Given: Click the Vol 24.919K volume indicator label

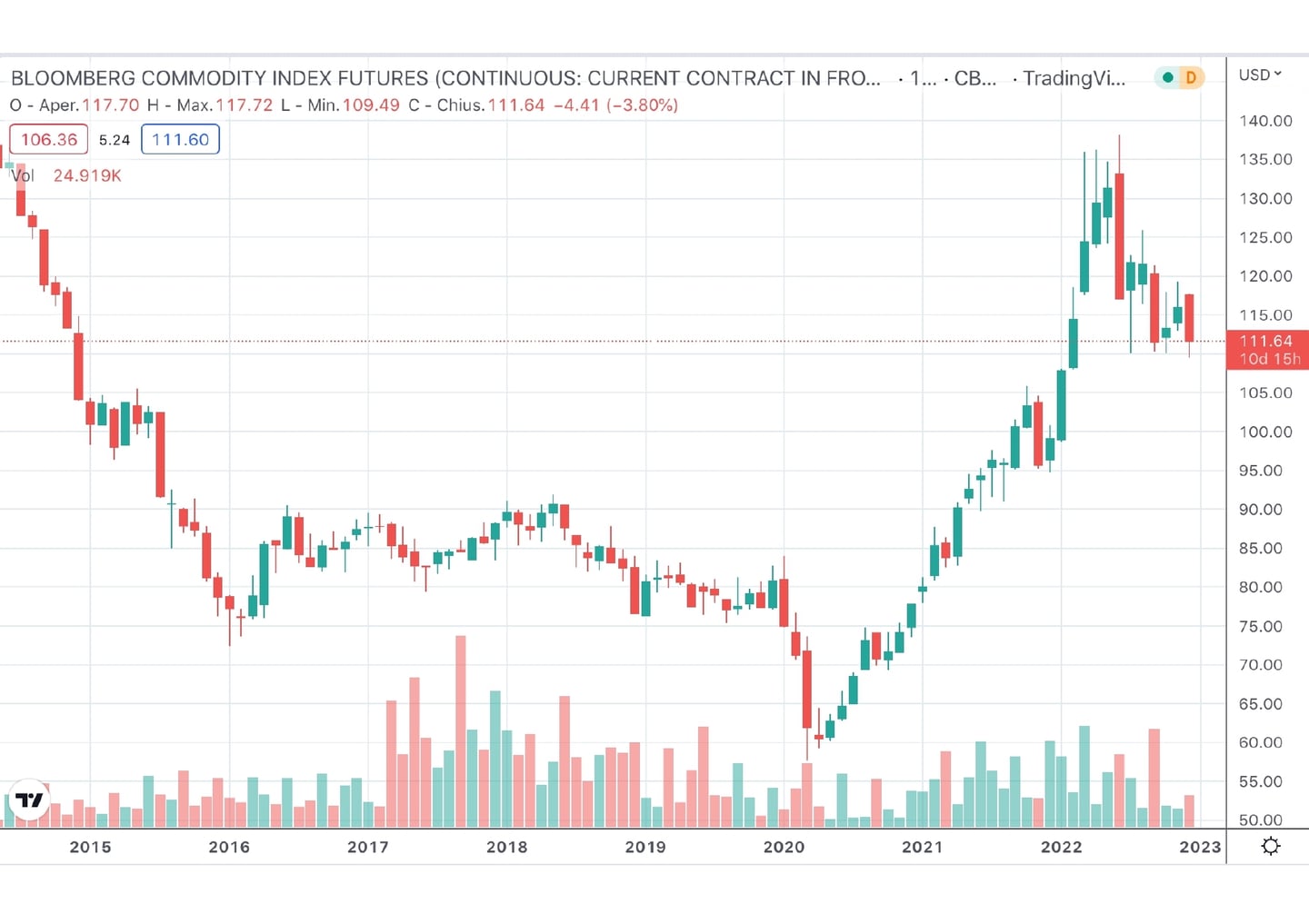Looking at the screenshot, I should point(66,175).
